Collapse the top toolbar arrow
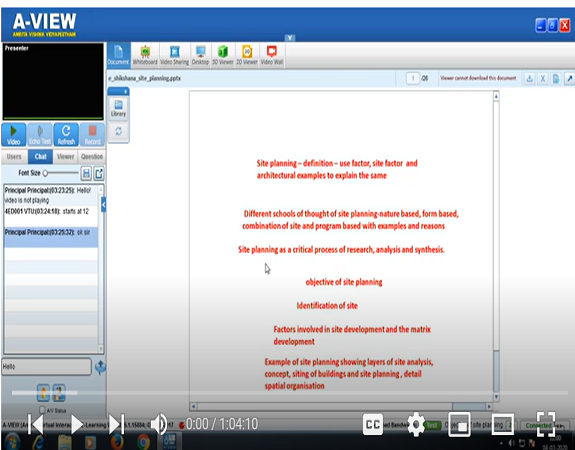 point(290,38)
